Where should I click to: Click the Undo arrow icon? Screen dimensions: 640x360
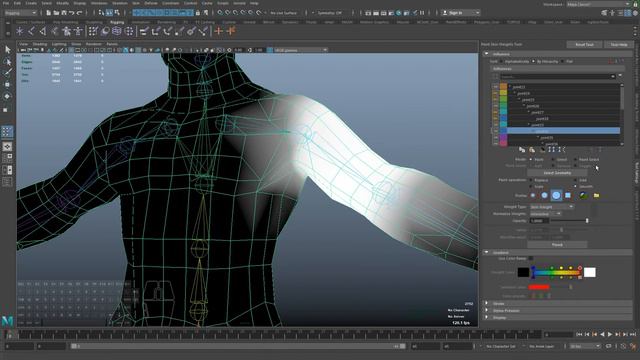point(71,13)
